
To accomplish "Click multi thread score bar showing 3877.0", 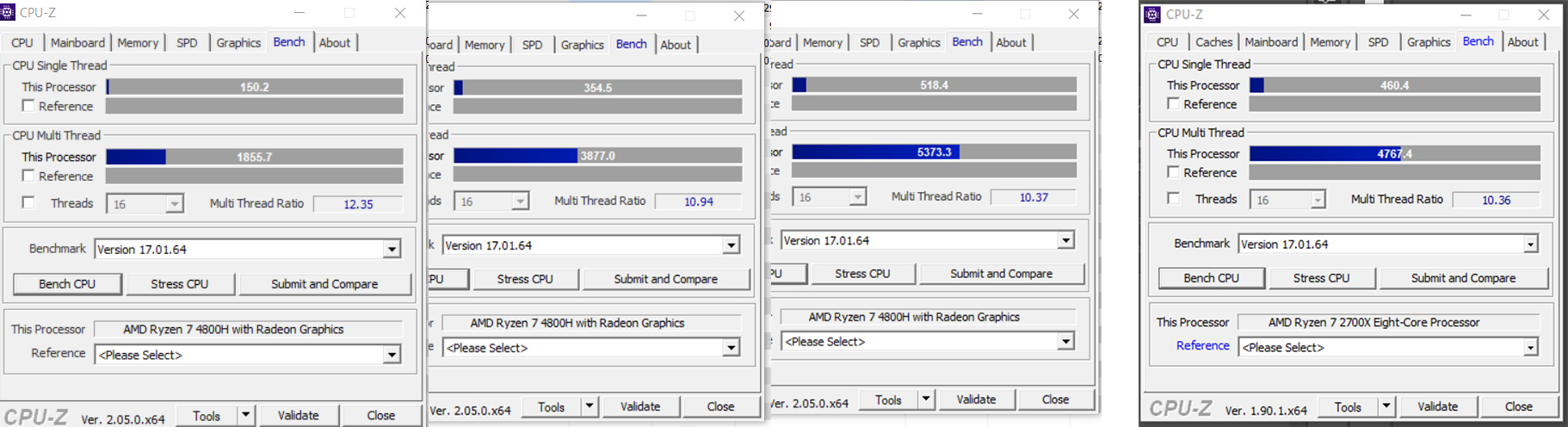I will pos(597,156).
